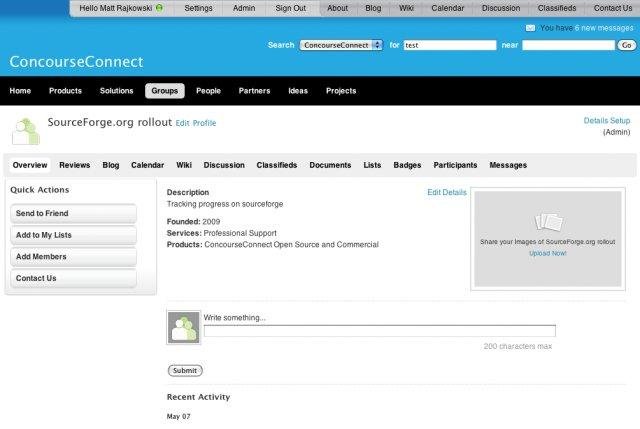Image resolution: width=640 pixels, height=429 pixels.
Task: Switch to the Reviews group tab
Action: click(75, 165)
